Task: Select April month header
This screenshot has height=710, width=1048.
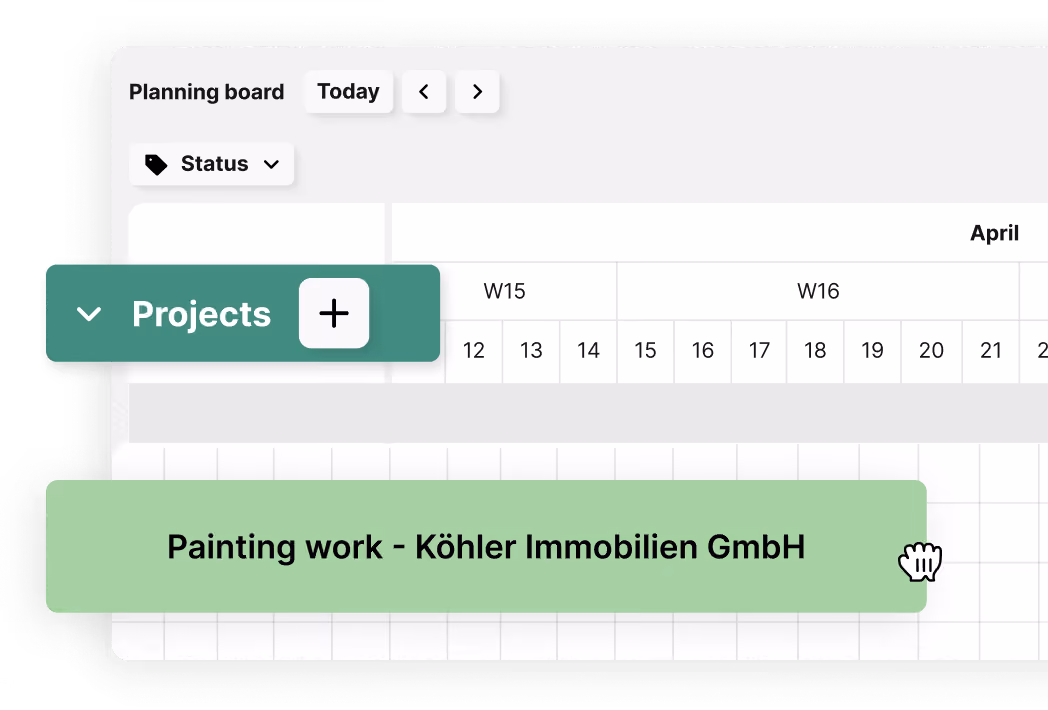Action: pos(995,233)
